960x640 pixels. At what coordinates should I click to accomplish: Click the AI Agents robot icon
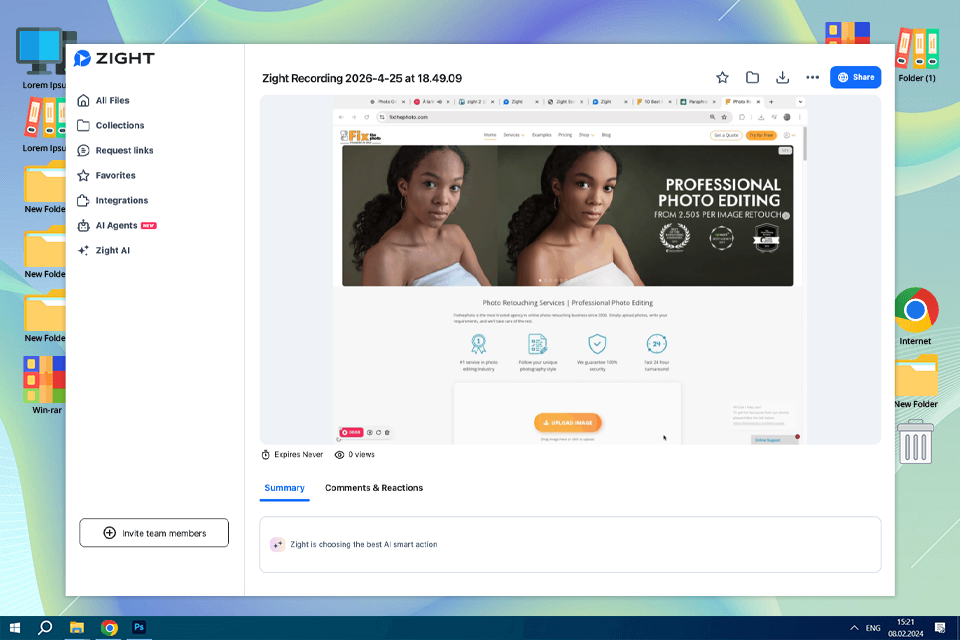(x=83, y=225)
